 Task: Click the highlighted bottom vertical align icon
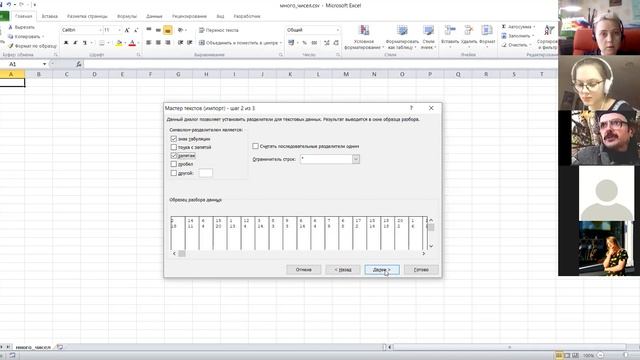(168, 30)
